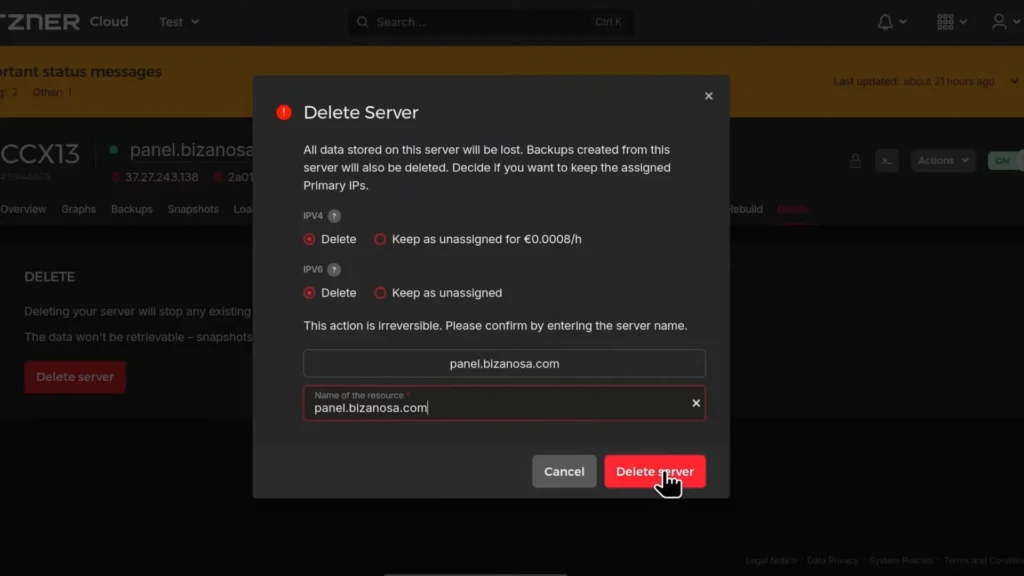Viewport: 1024px width, 576px height.
Task: Open the IPV4 help question mark
Action: pos(335,215)
